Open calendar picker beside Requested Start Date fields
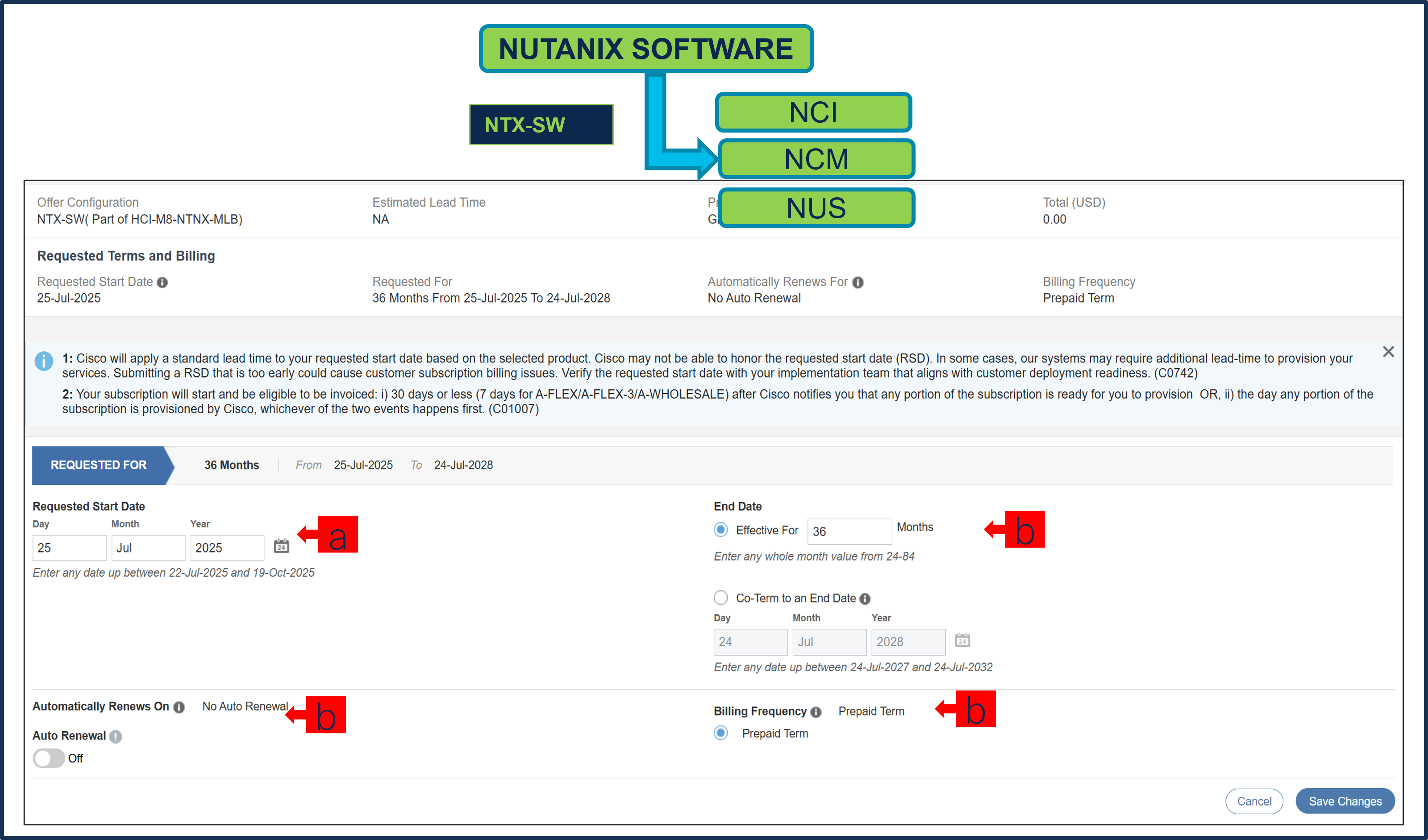The image size is (1428, 840). 282,546
